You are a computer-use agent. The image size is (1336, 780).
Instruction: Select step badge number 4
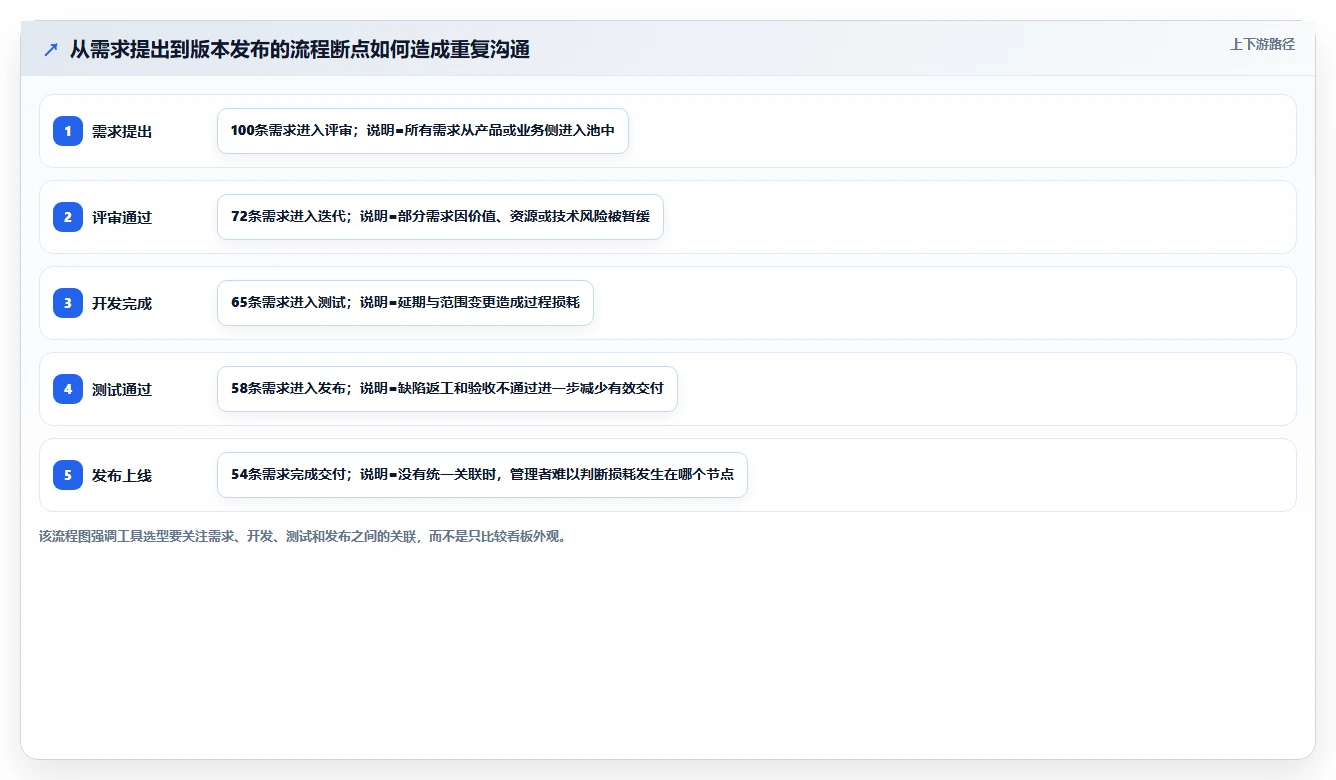(x=68, y=389)
